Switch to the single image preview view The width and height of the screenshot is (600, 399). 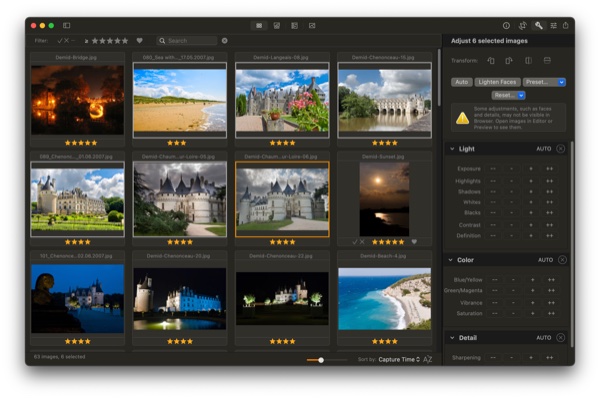tap(312, 26)
